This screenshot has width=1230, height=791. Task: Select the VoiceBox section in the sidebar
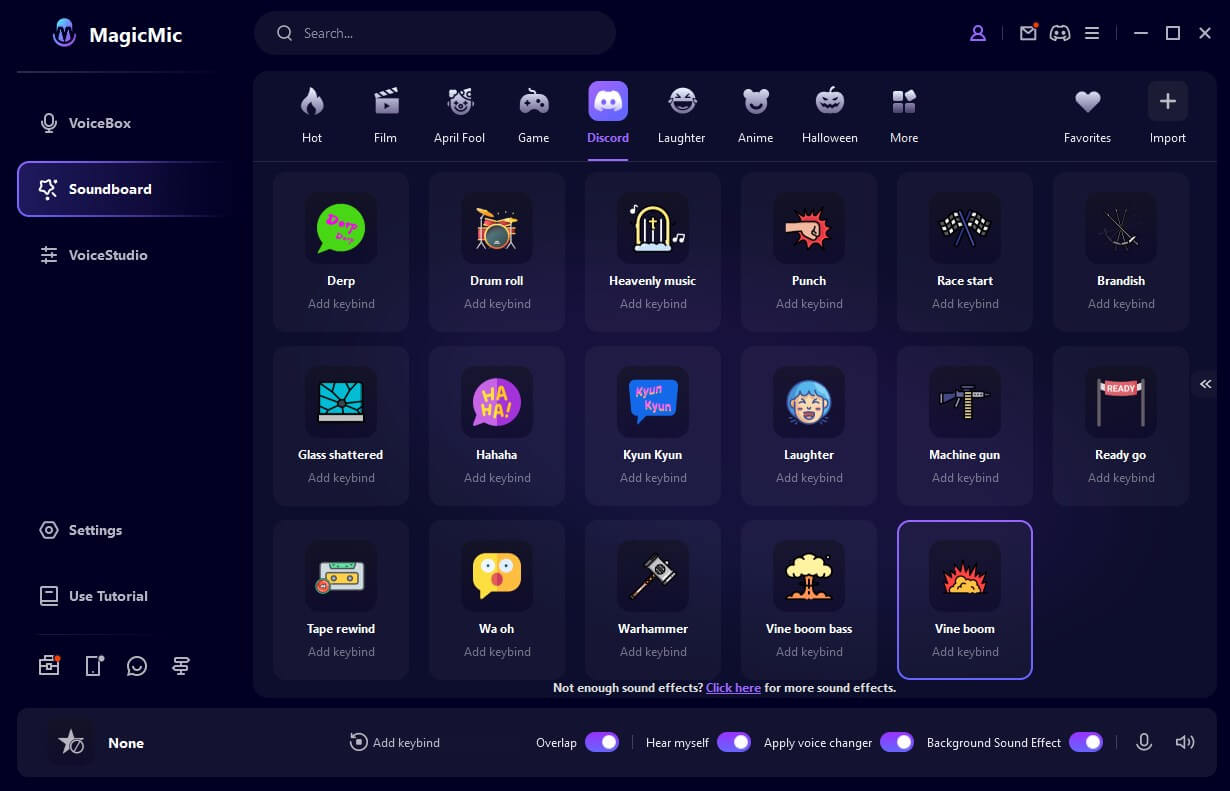tap(99, 123)
